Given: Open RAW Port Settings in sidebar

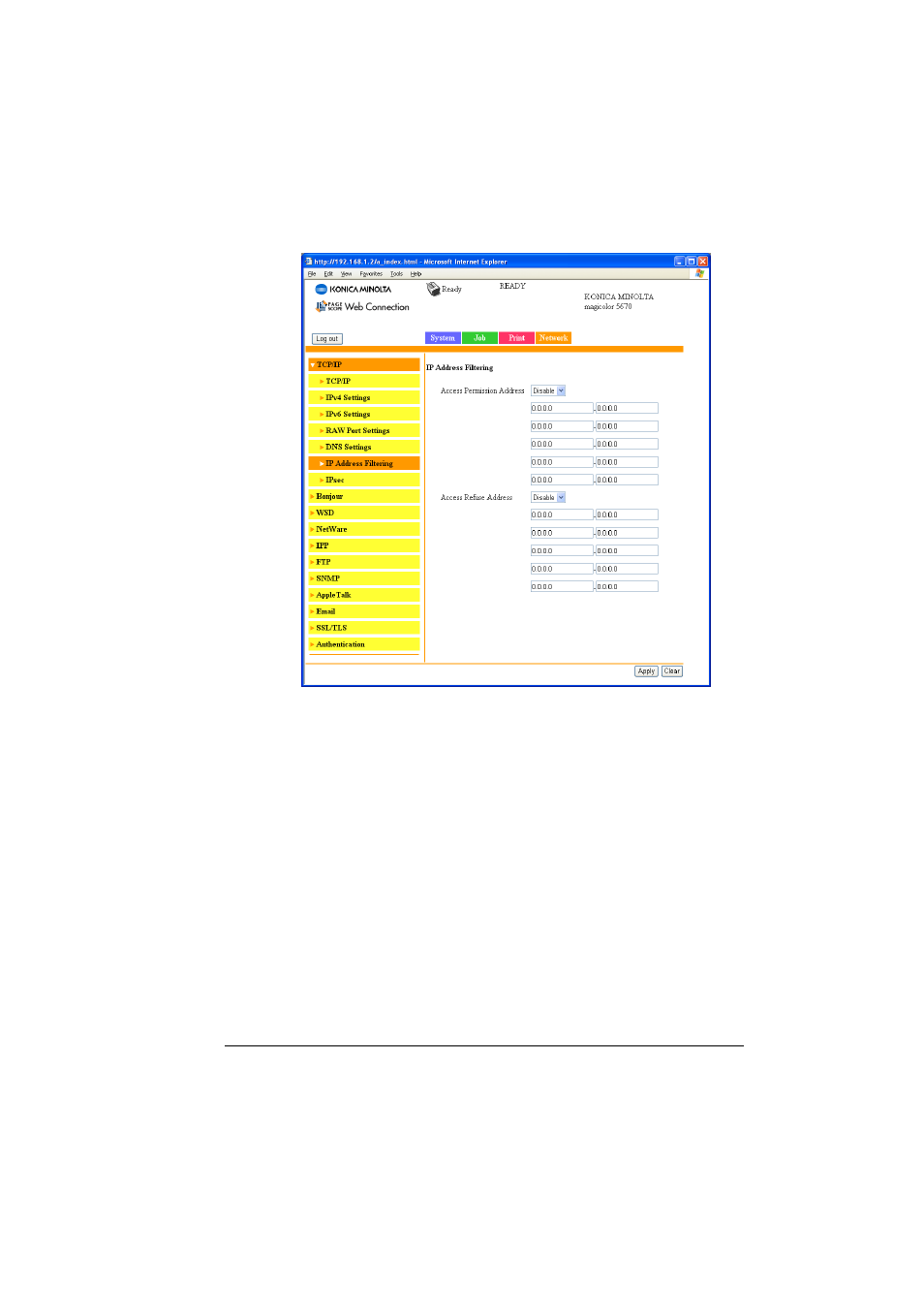Looking at the screenshot, I should point(364,431).
